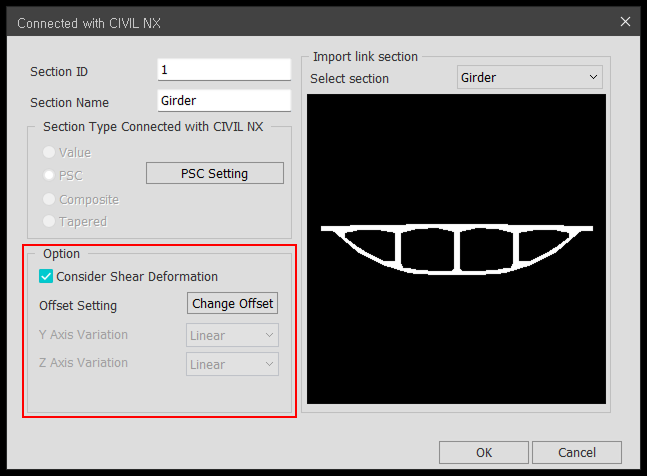Click the Offset Setting label

(78, 306)
